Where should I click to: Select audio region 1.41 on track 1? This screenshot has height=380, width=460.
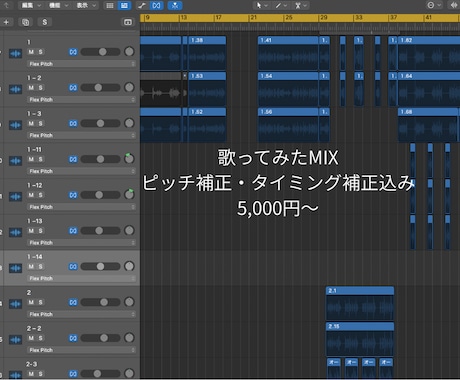coord(288,53)
